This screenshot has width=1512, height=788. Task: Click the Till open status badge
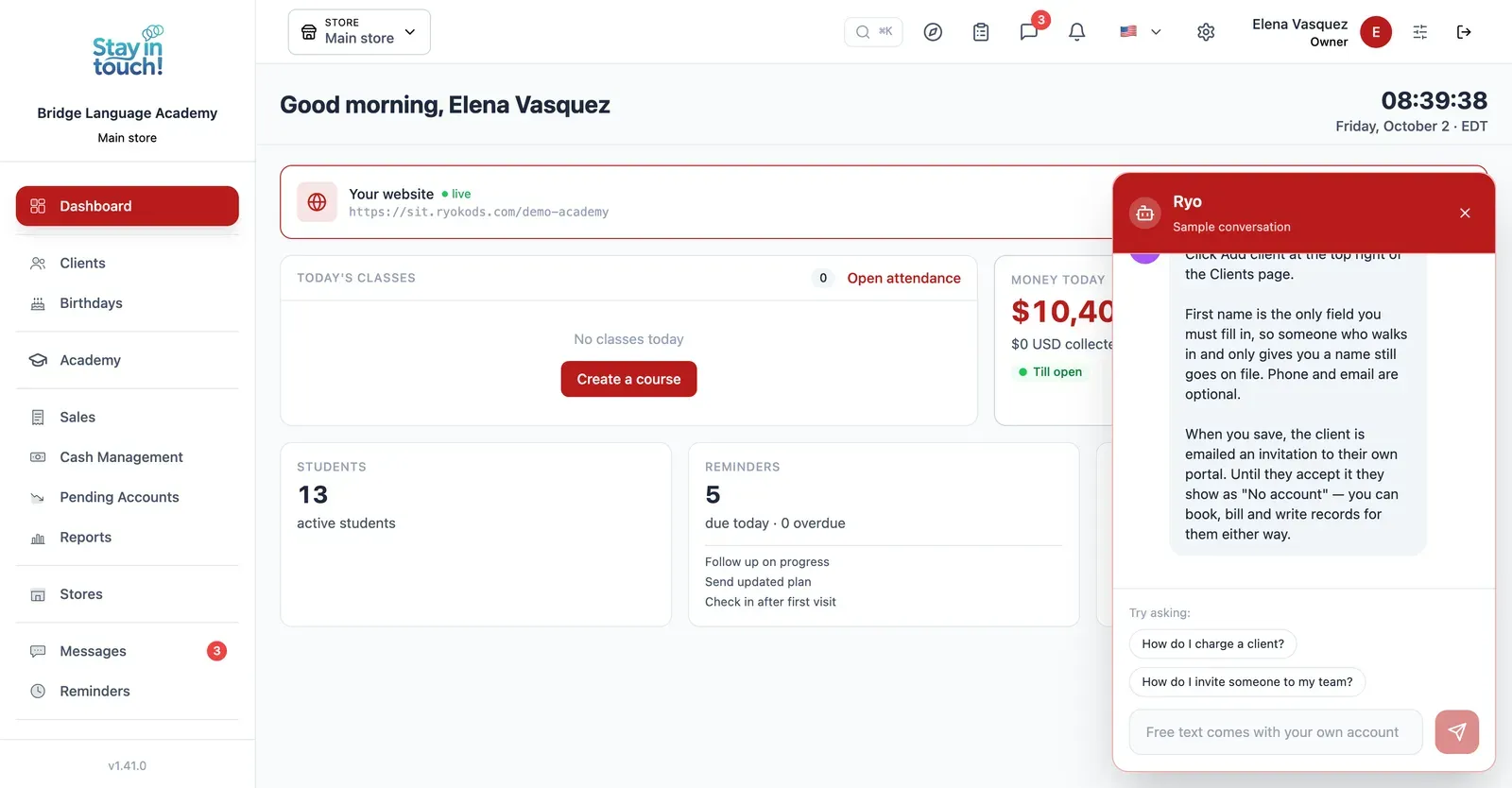(x=1050, y=372)
